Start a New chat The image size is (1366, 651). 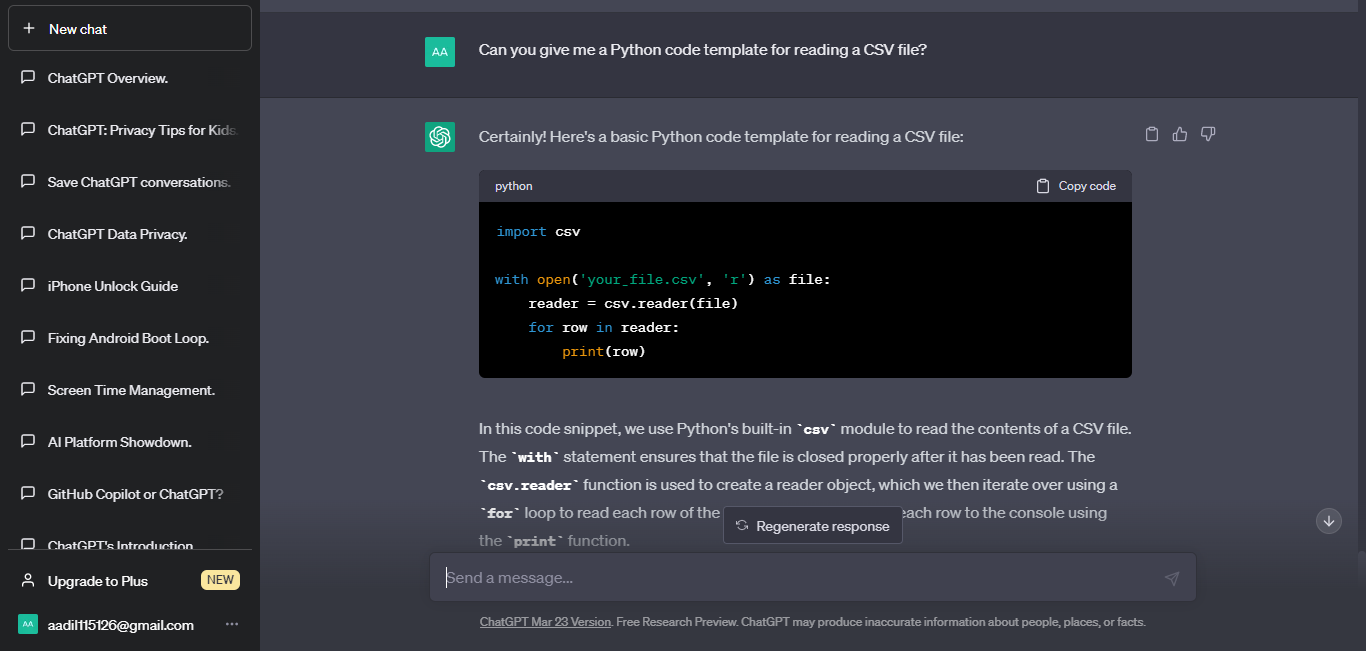pyautogui.click(x=130, y=29)
